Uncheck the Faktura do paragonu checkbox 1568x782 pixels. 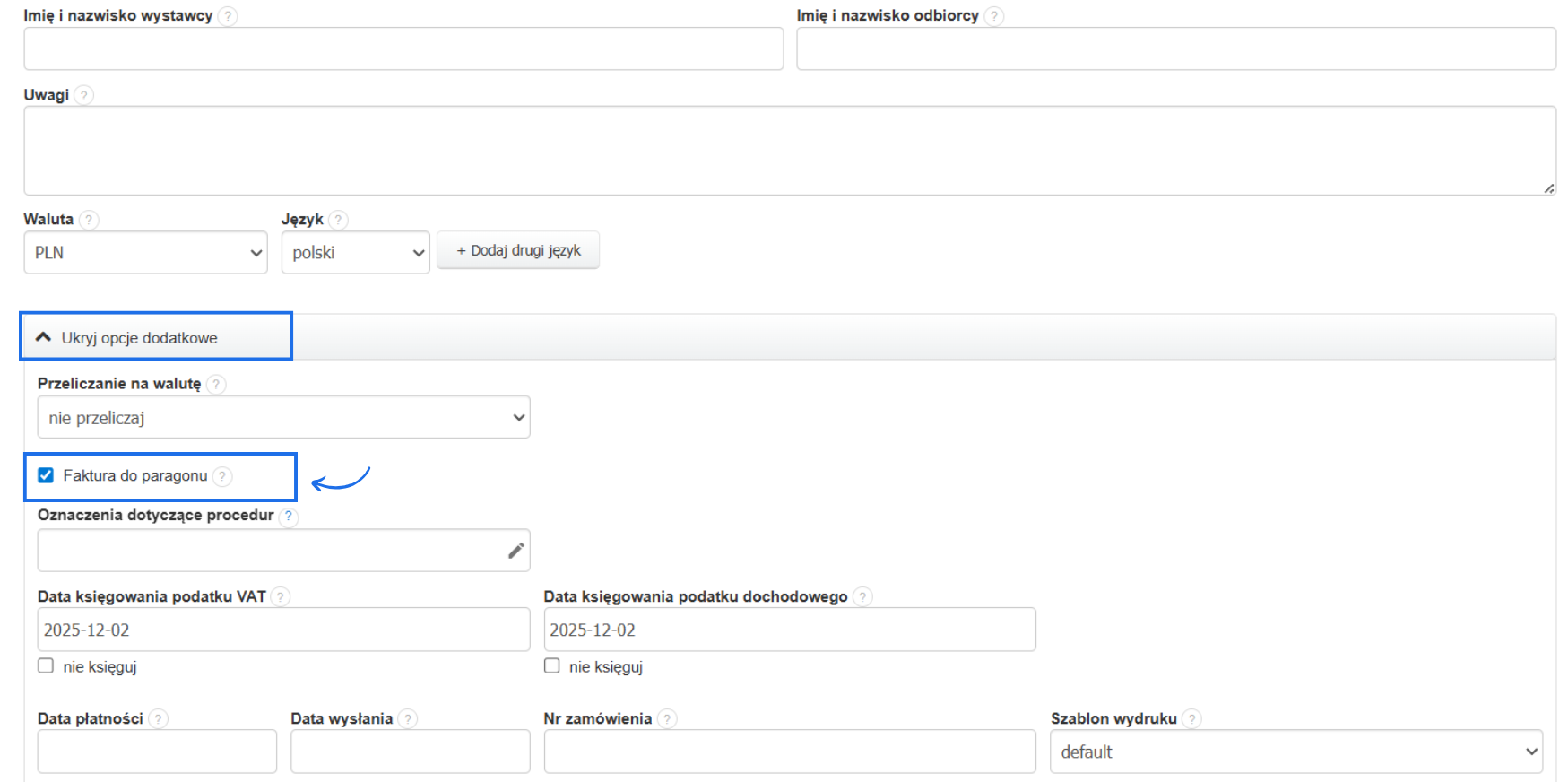[x=46, y=475]
